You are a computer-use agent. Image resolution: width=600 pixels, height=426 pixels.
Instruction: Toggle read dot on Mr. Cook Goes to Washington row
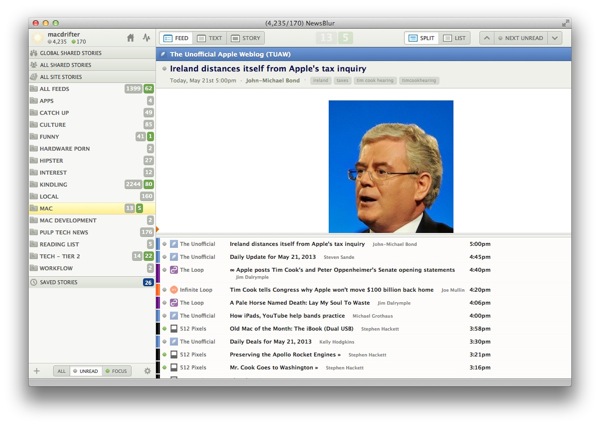pos(165,367)
